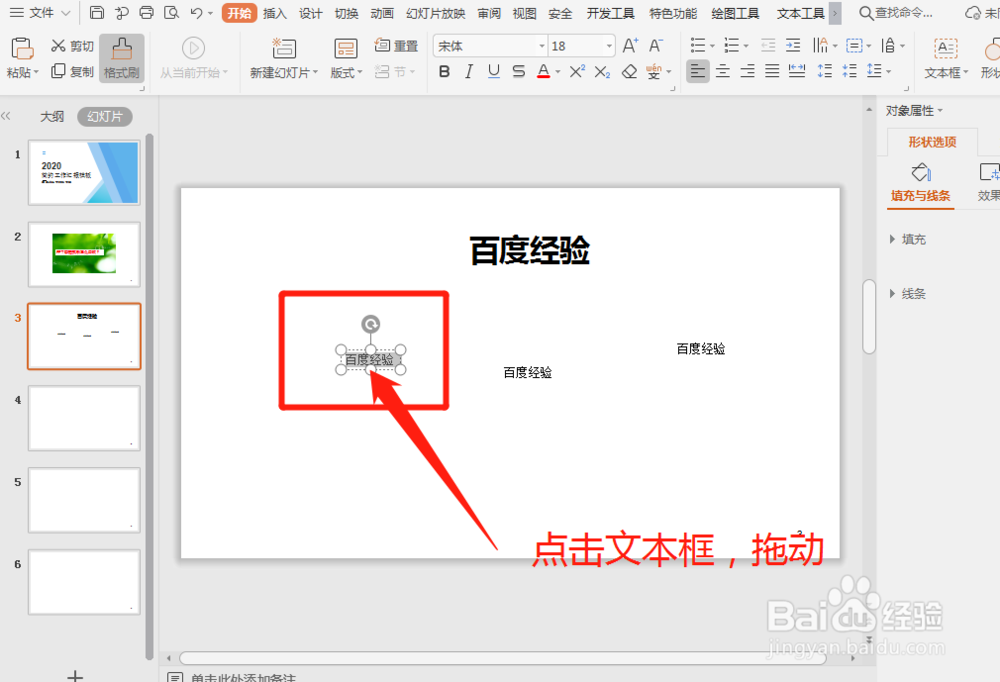
Task: Open the bulleted list dropdown
Action: pyautogui.click(x=712, y=46)
